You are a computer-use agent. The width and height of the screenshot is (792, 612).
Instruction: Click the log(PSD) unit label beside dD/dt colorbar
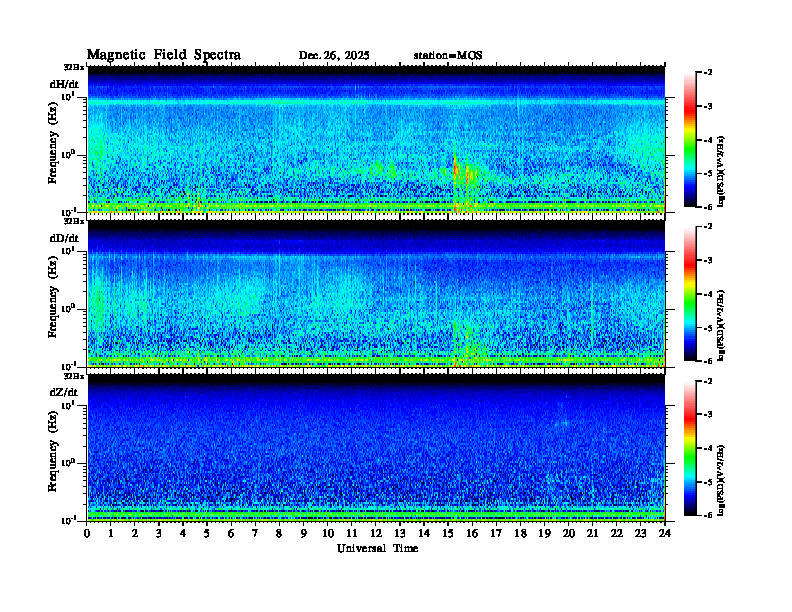coord(721,325)
